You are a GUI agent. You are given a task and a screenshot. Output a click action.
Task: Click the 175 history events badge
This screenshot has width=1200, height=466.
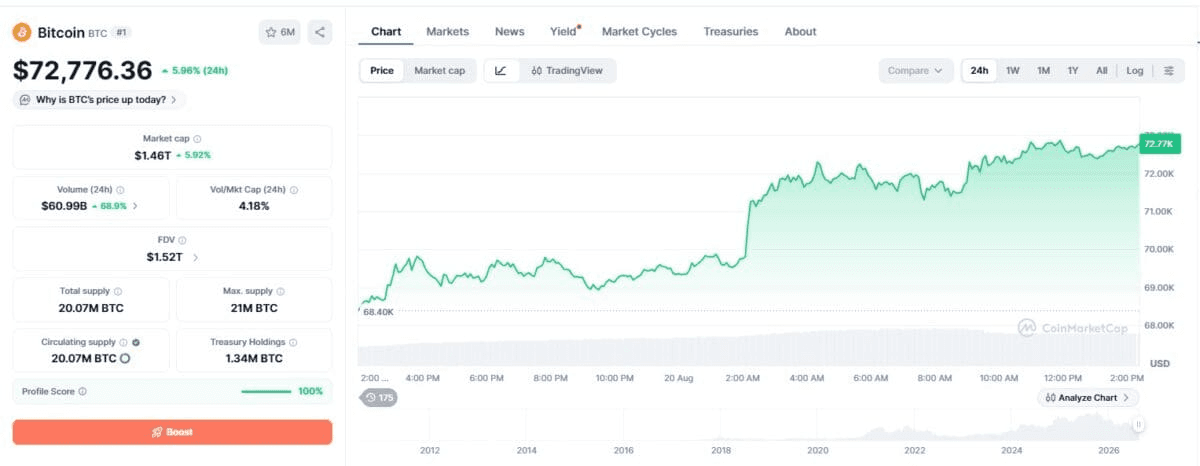(x=379, y=398)
